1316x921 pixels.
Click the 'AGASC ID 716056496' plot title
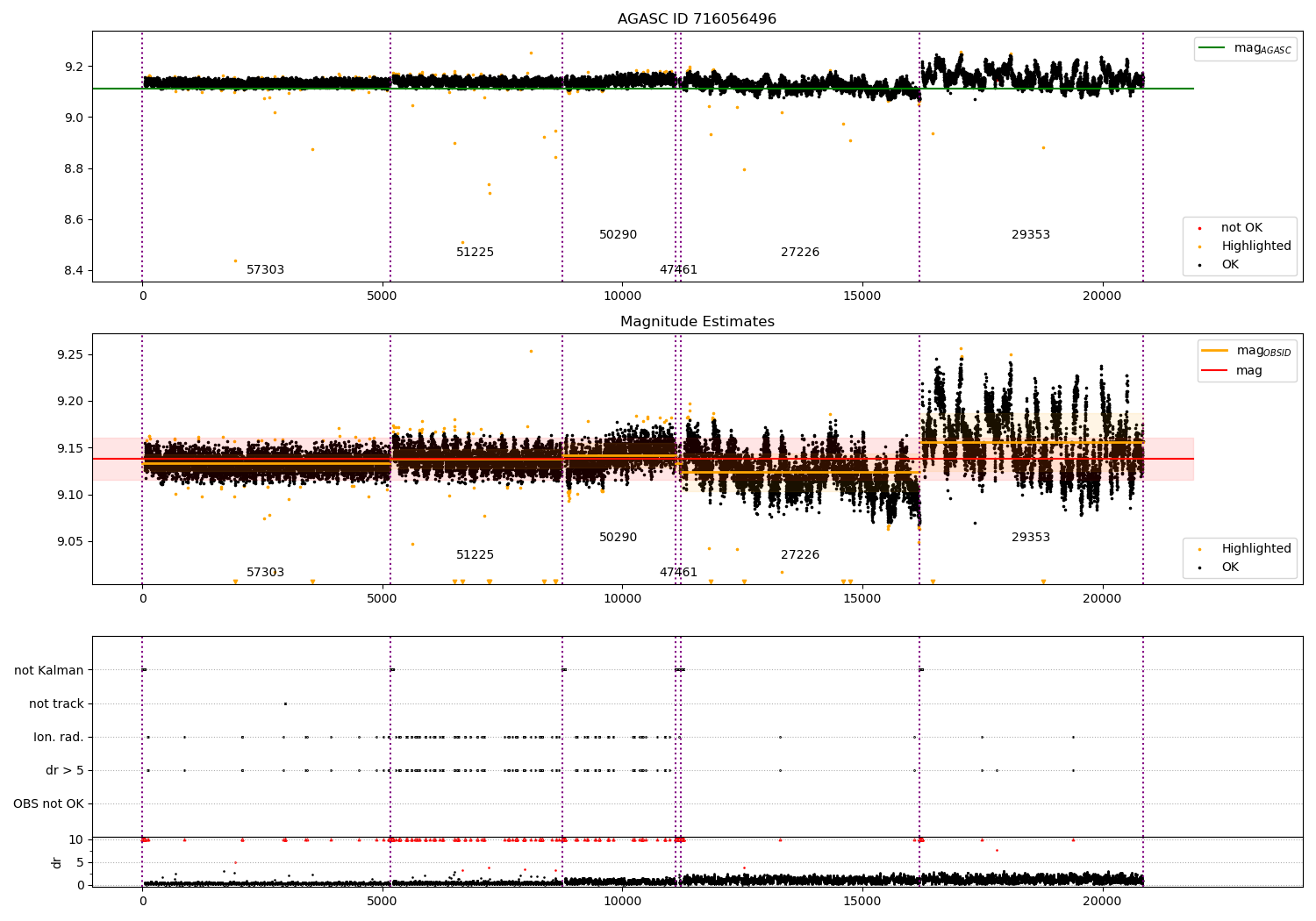coord(697,19)
